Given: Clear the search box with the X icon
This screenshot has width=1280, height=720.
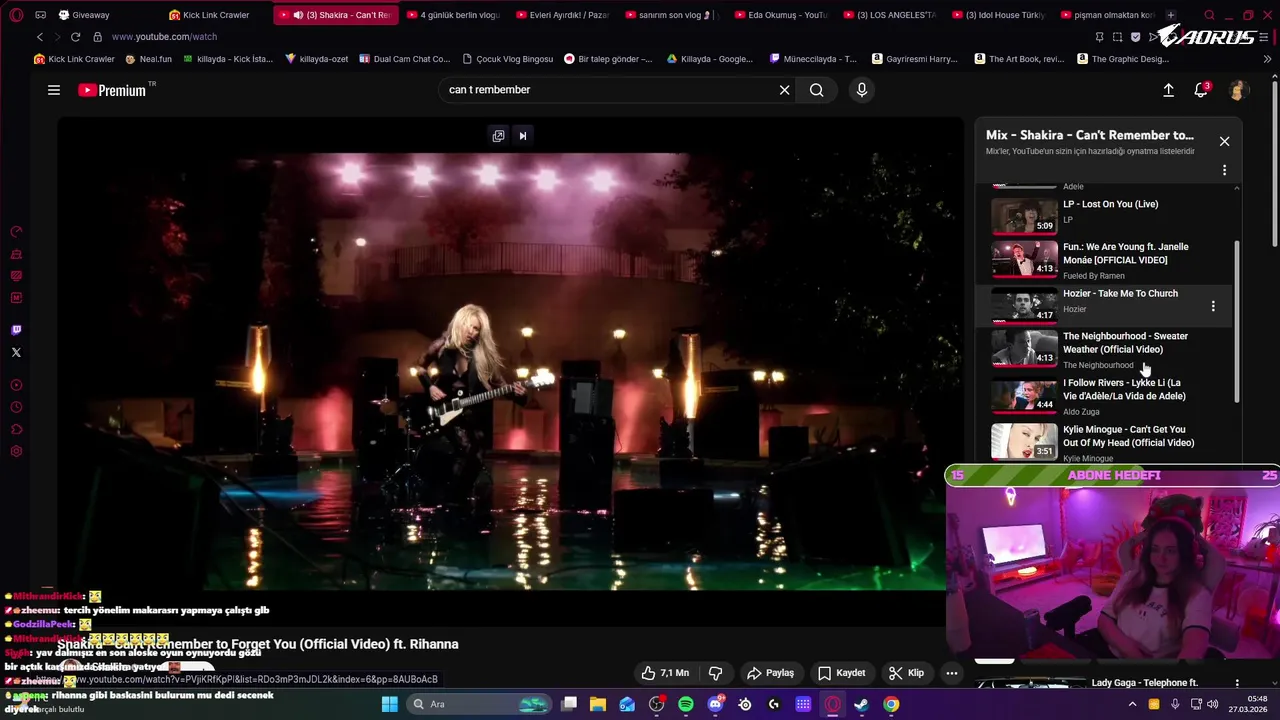Looking at the screenshot, I should (x=784, y=90).
